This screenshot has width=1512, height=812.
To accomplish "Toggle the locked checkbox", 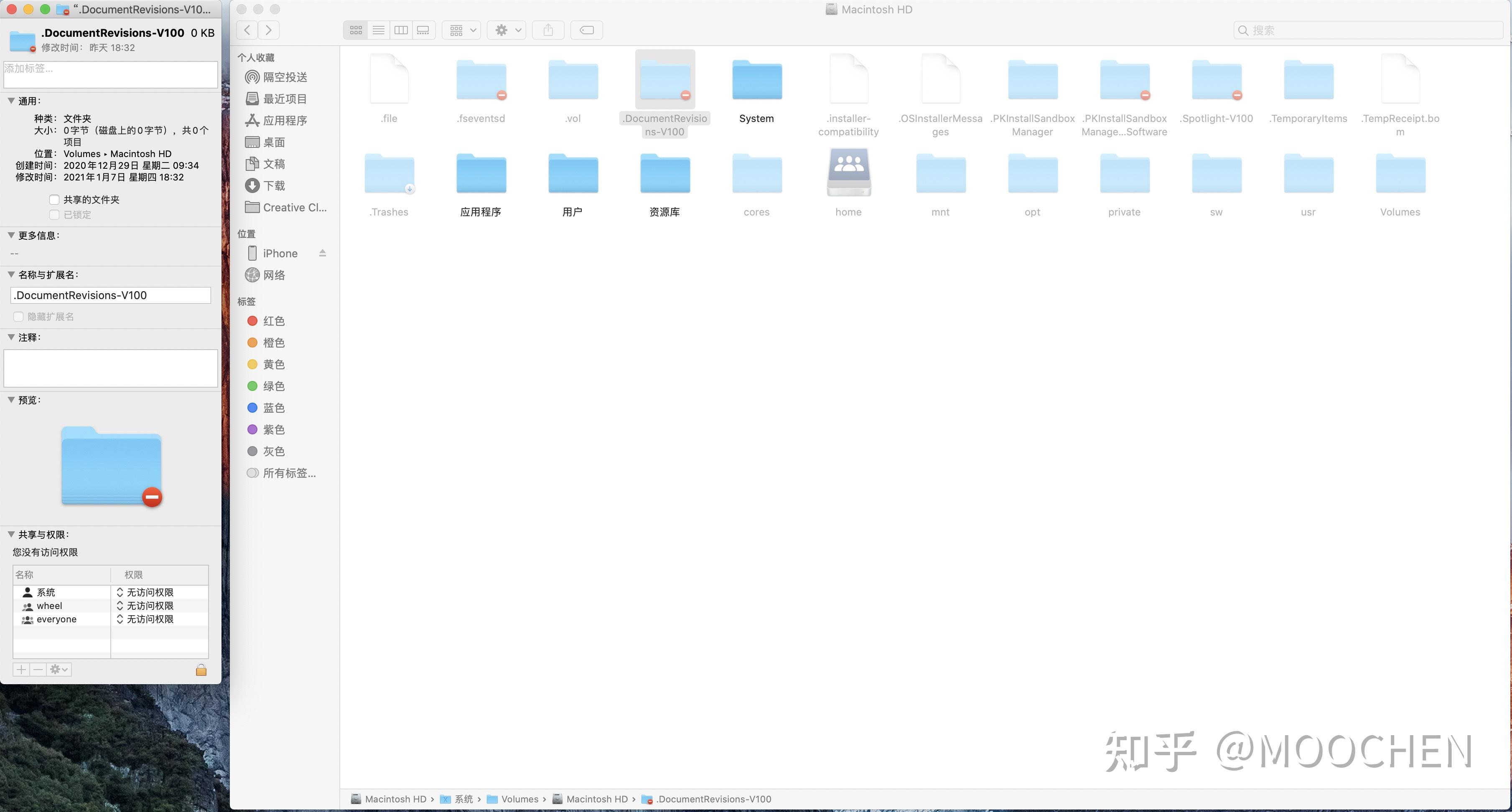I will [55, 215].
